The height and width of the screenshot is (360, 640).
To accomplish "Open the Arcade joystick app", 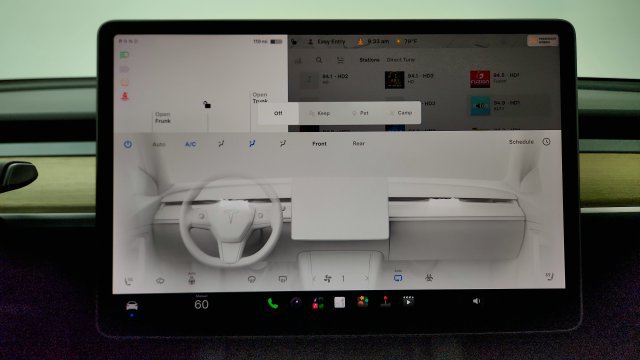I will [385, 301].
